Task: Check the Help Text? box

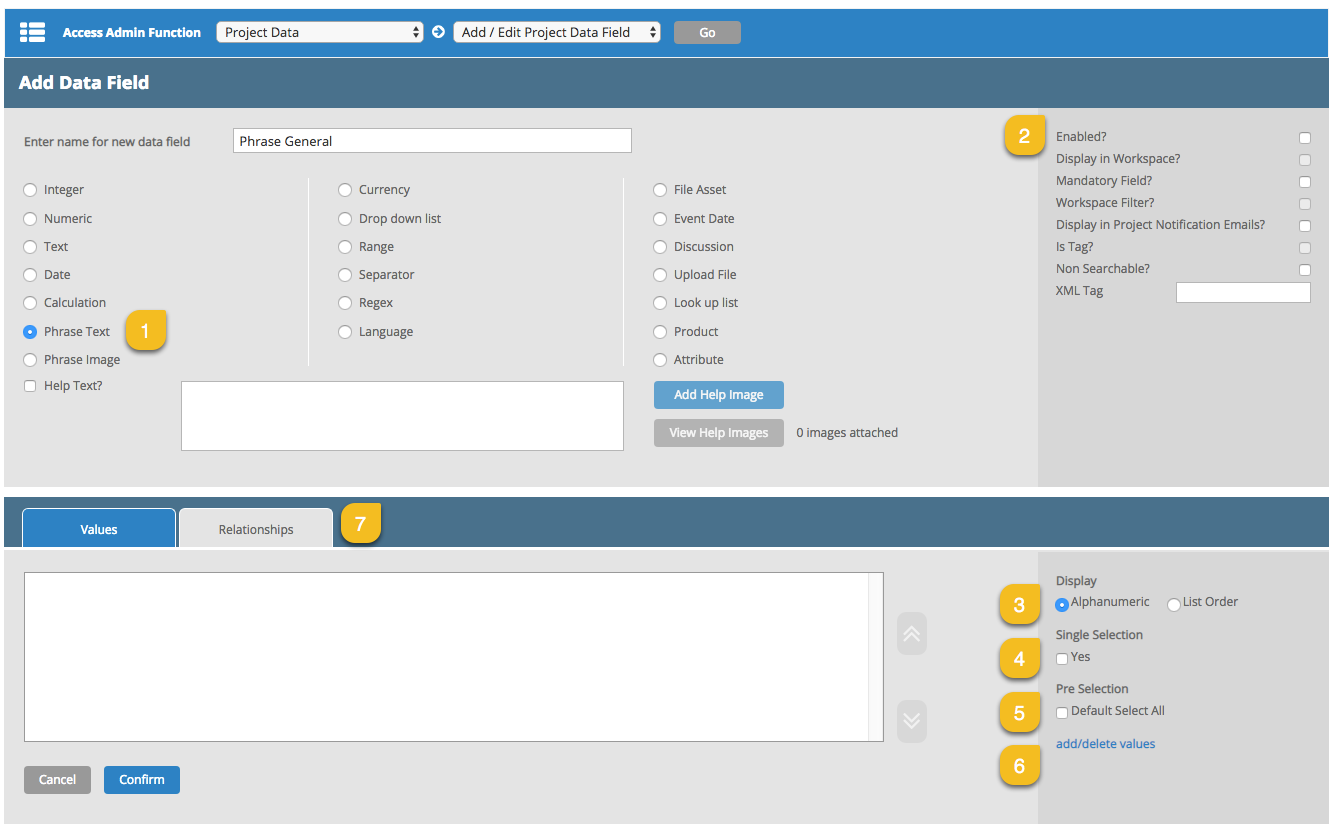Action: 30,386
